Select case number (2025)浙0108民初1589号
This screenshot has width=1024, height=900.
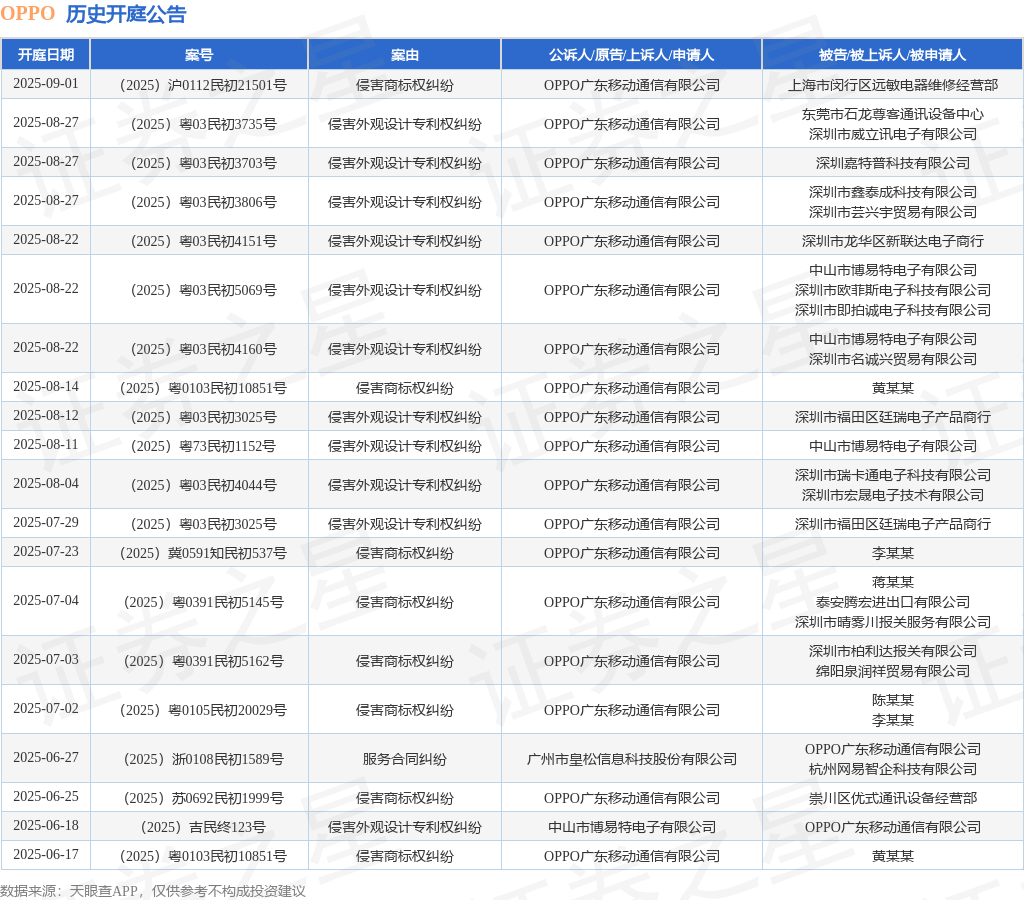[x=203, y=759]
